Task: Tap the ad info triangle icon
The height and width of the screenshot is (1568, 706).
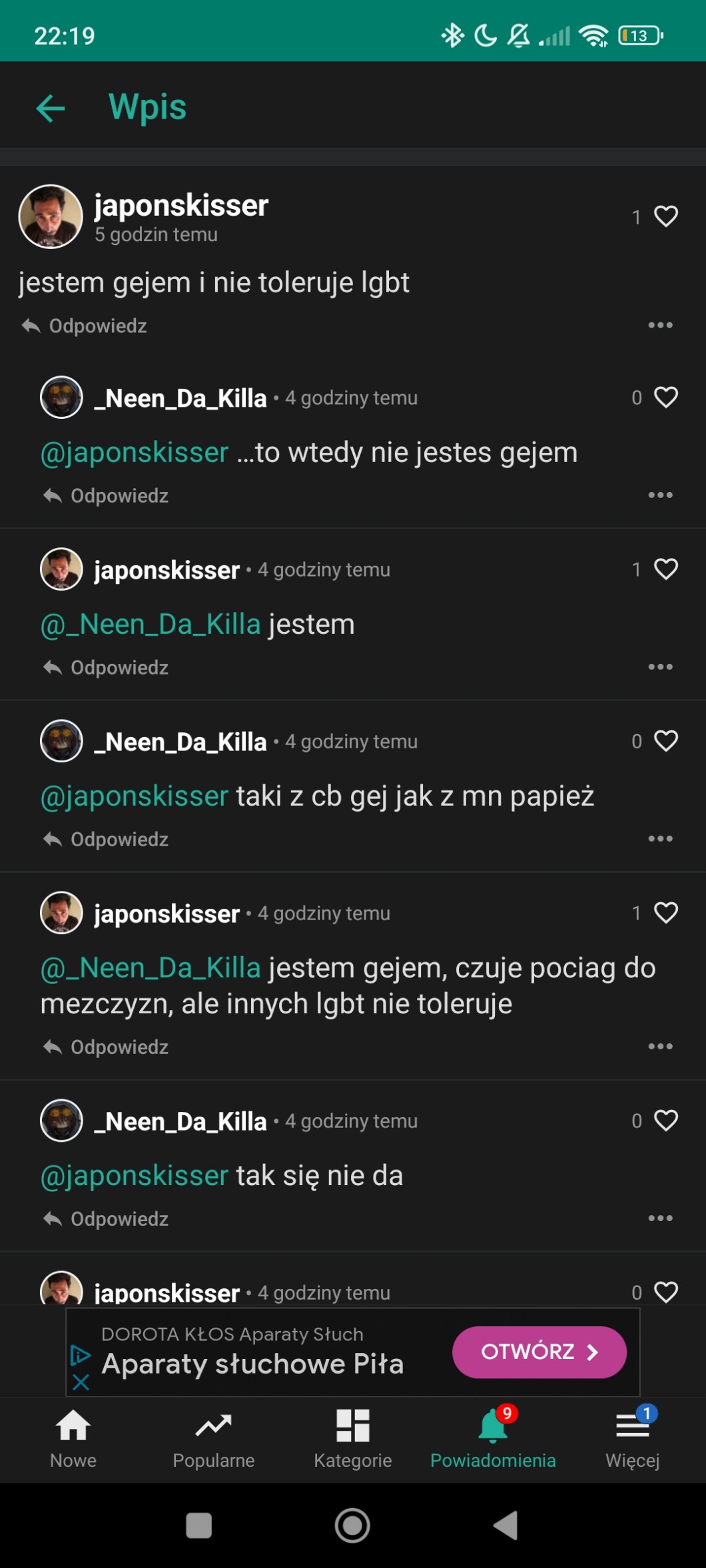Action: point(81,1355)
